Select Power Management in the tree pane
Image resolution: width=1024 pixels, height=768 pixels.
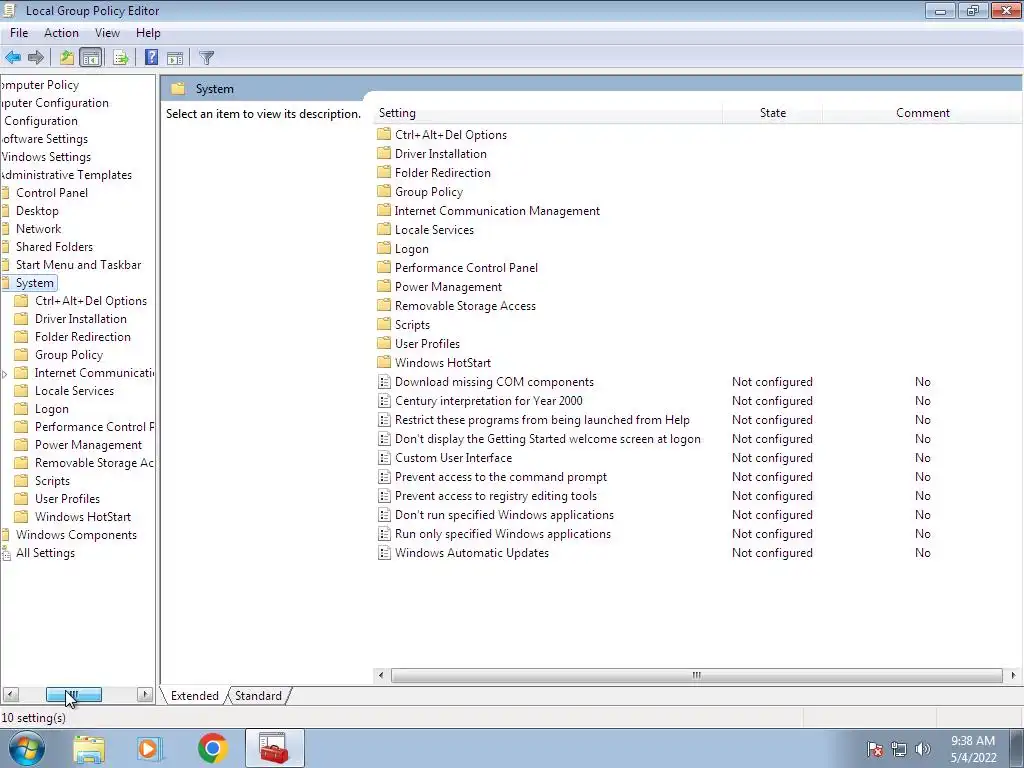coord(88,445)
